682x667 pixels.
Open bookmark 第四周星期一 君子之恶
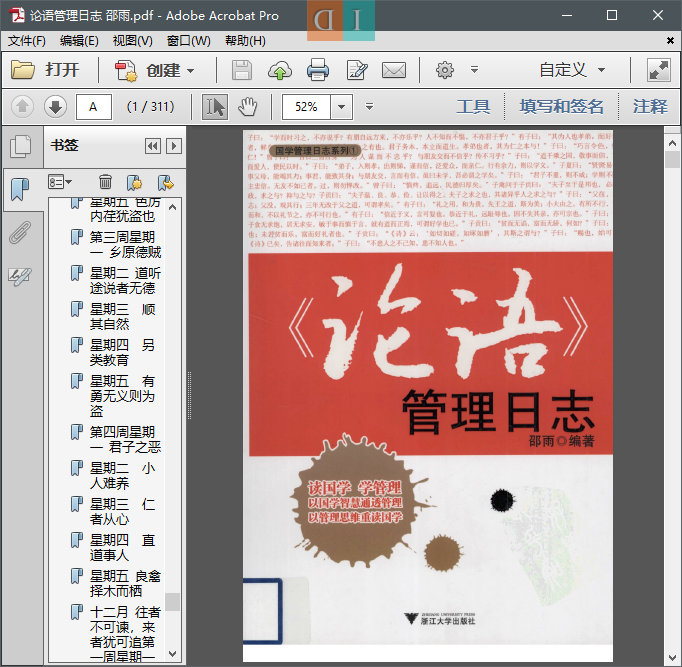125,439
